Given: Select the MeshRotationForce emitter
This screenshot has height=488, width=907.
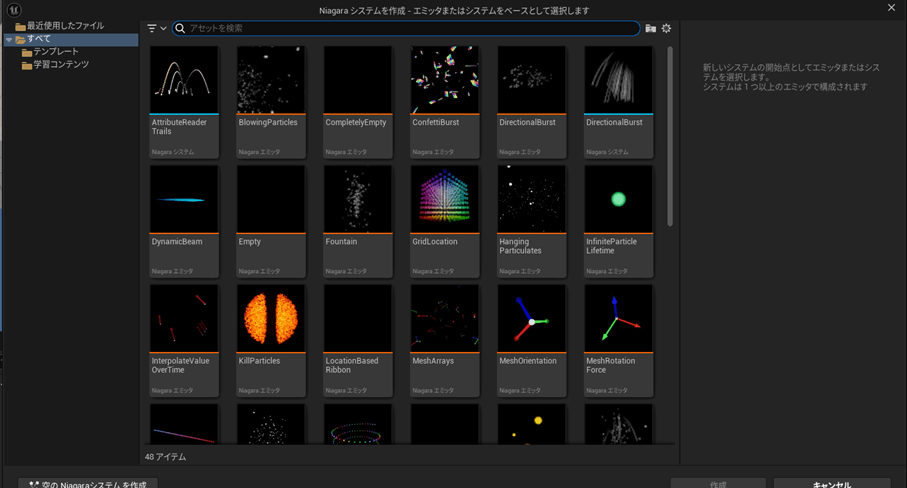Looking at the screenshot, I should pyautogui.click(x=618, y=340).
